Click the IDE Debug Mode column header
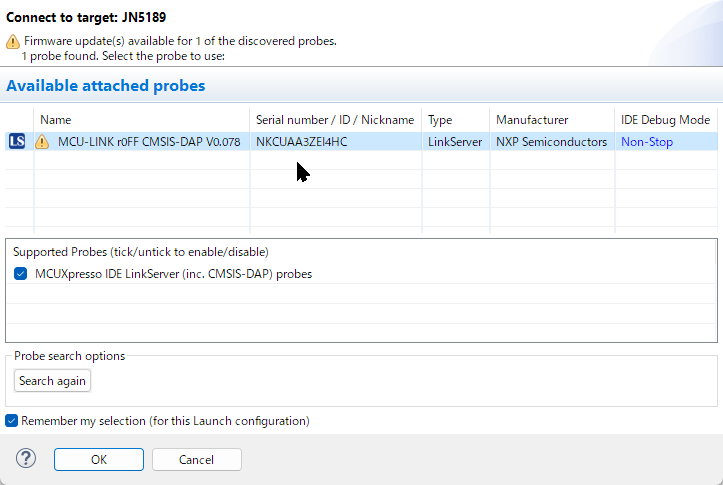This screenshot has height=485, width=723. [x=665, y=120]
